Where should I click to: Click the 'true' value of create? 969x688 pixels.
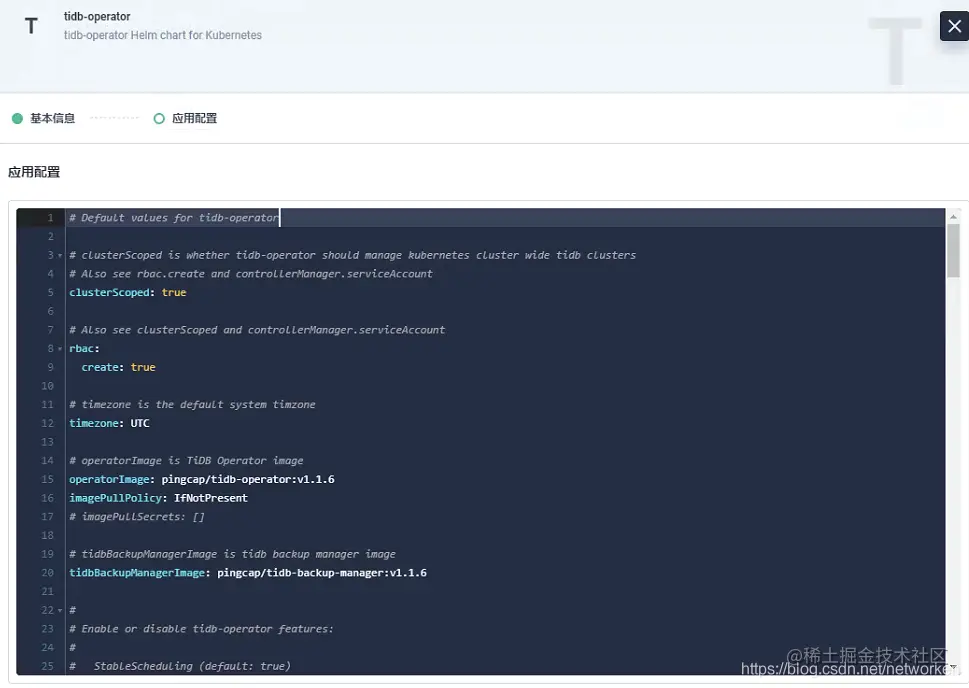(143, 367)
